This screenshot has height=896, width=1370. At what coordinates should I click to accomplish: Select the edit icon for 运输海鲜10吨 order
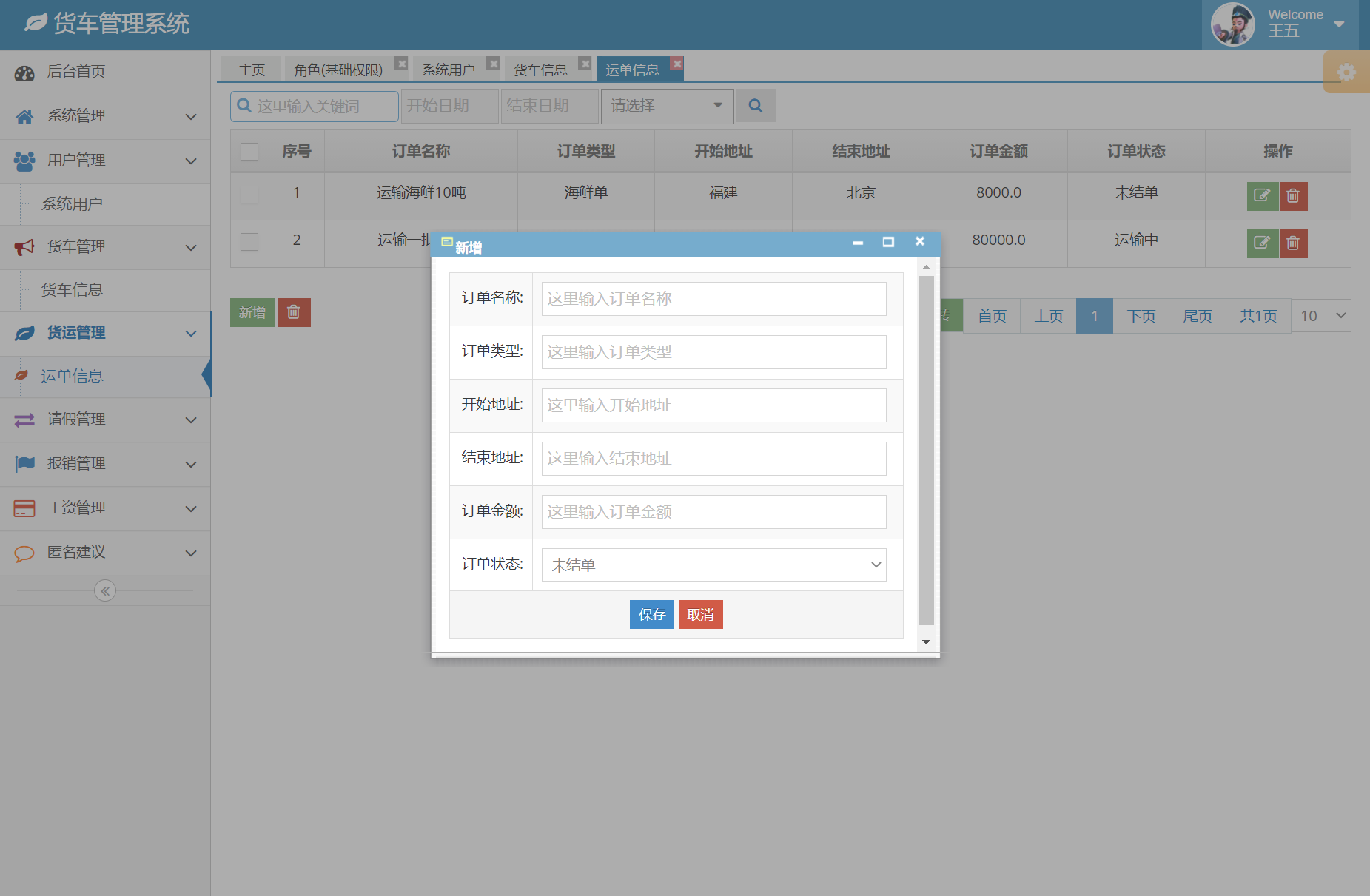1262,195
